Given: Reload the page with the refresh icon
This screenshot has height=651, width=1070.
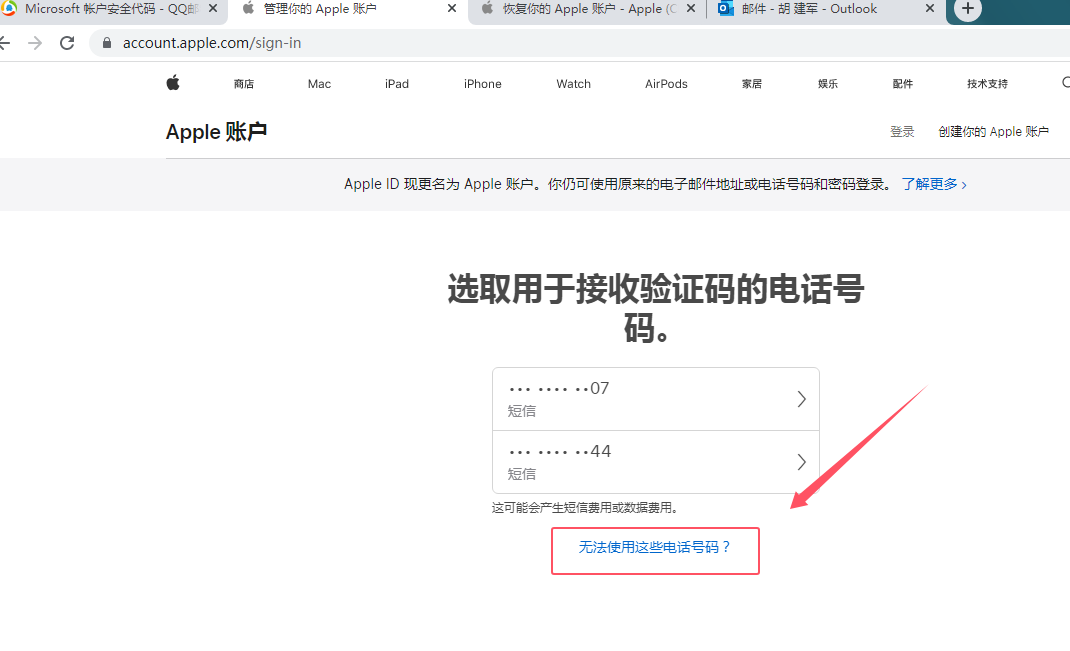Looking at the screenshot, I should (x=67, y=43).
